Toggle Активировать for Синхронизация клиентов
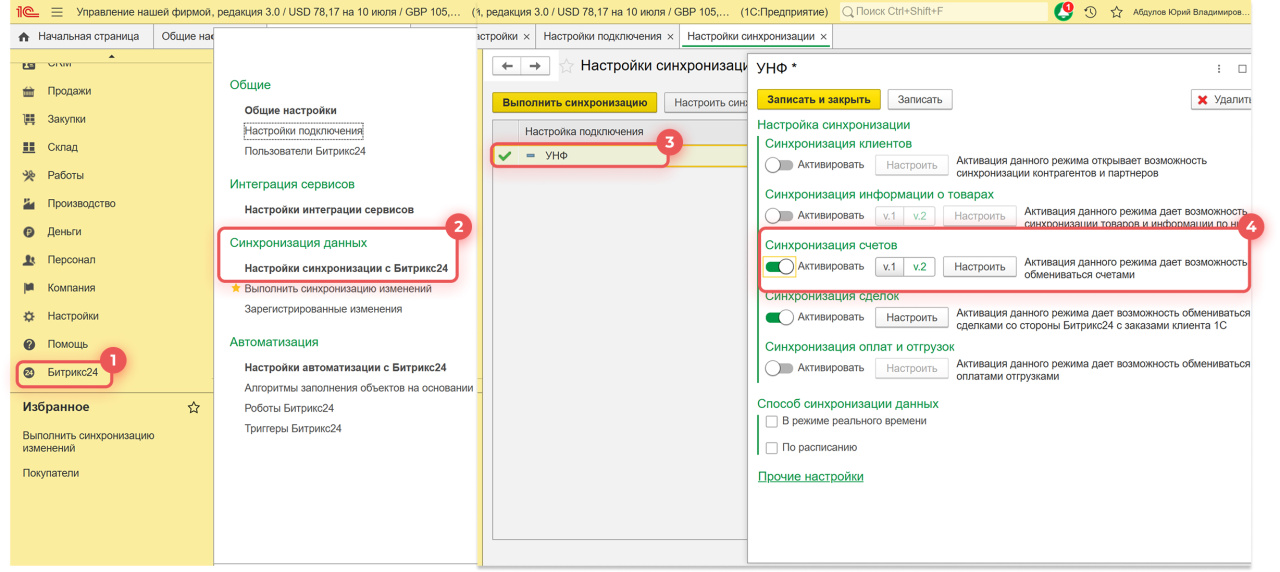This screenshot has width=1280, height=572. (779, 165)
